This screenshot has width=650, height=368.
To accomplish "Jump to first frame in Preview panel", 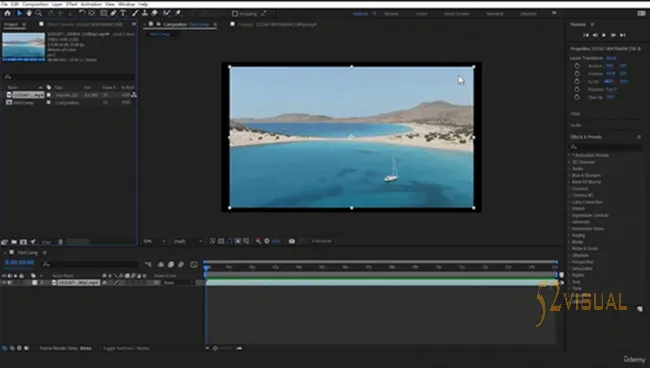I will 586,35.
